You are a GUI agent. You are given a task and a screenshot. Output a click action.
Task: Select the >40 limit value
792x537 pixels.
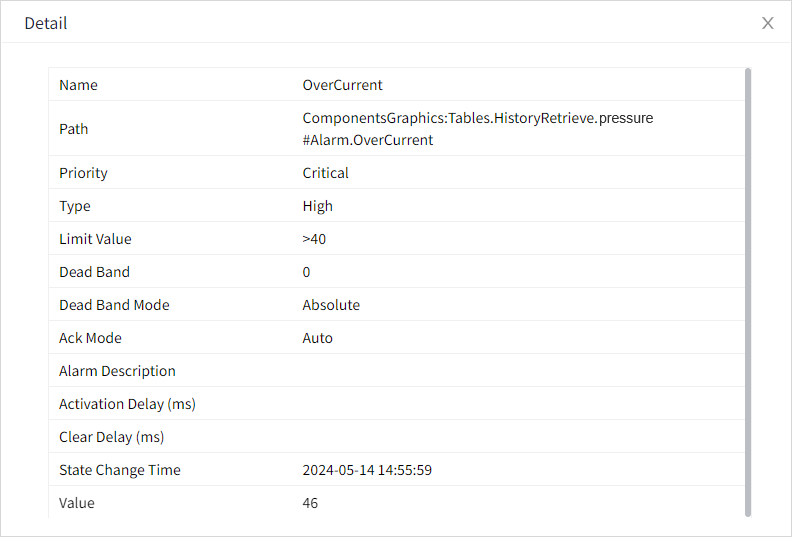click(314, 239)
